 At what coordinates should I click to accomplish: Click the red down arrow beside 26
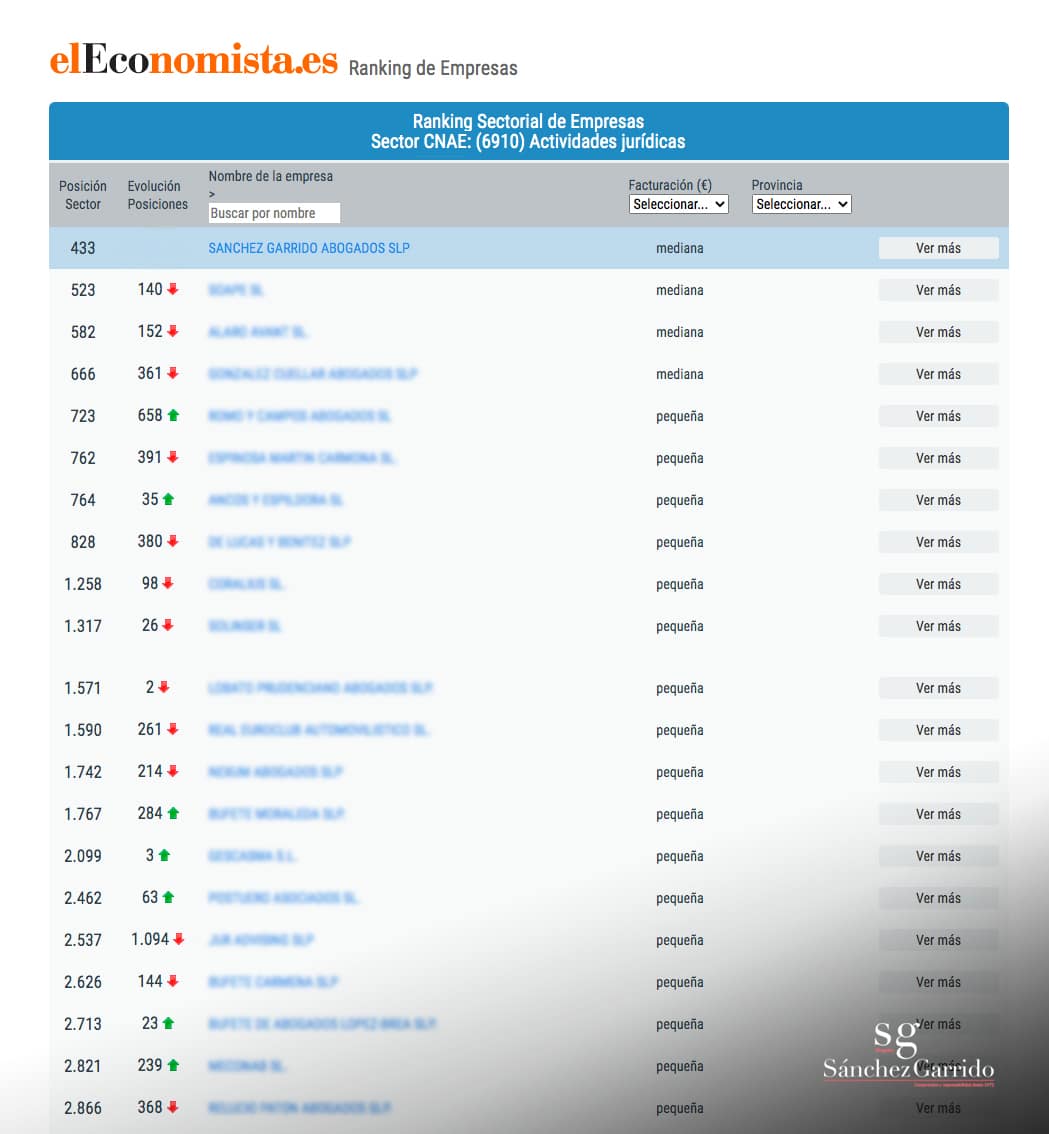click(168, 625)
